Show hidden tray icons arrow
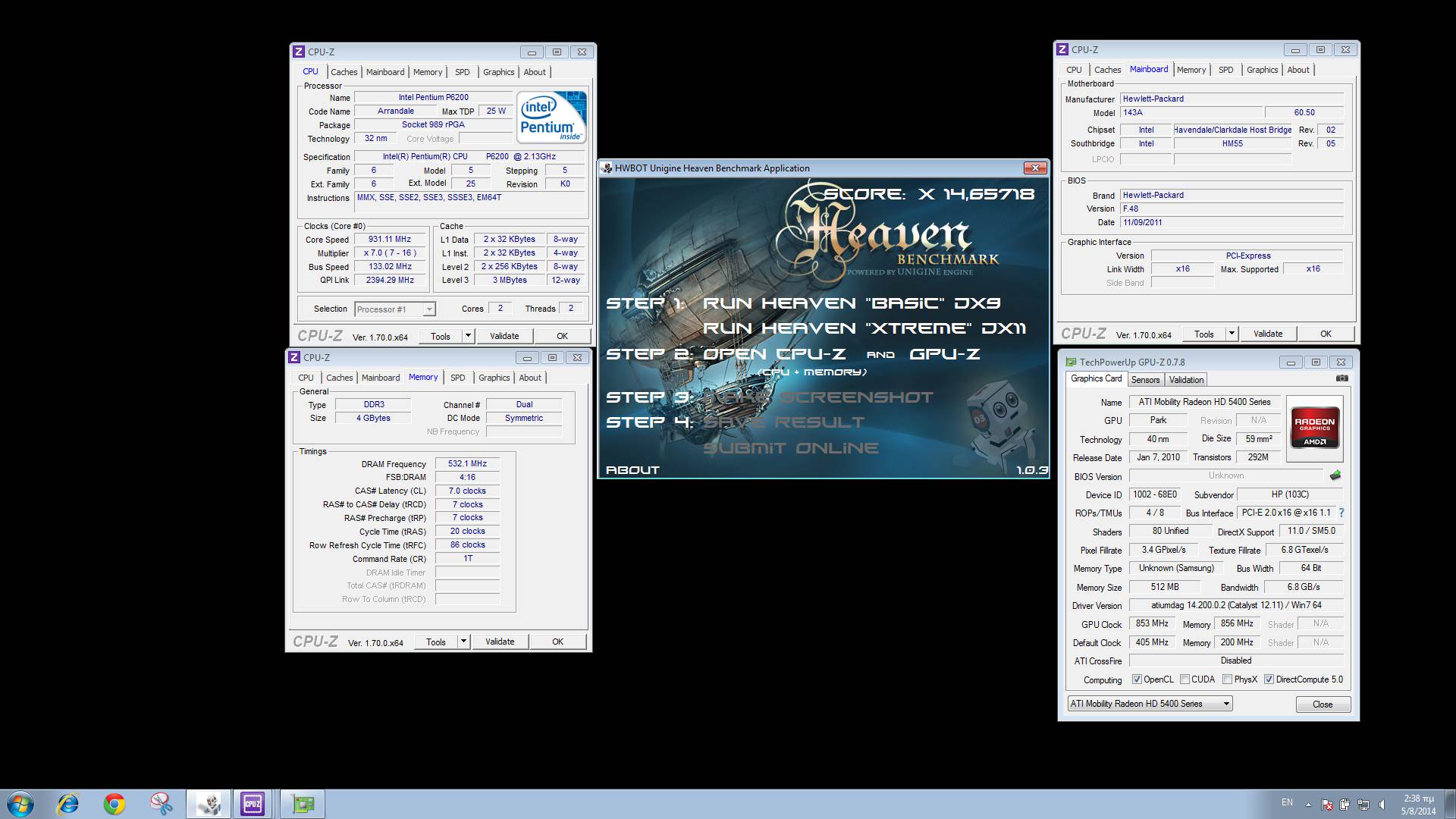The height and width of the screenshot is (819, 1456). (x=1308, y=804)
